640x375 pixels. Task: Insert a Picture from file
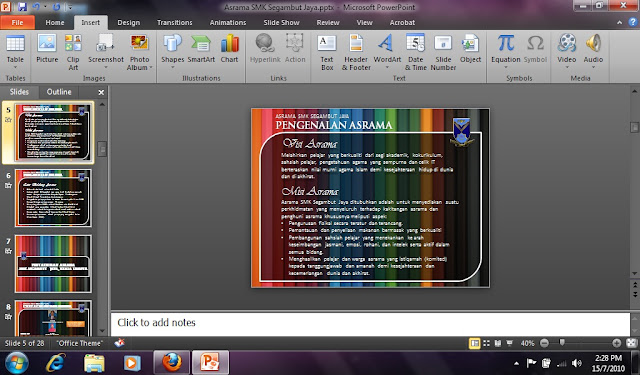tap(47, 49)
